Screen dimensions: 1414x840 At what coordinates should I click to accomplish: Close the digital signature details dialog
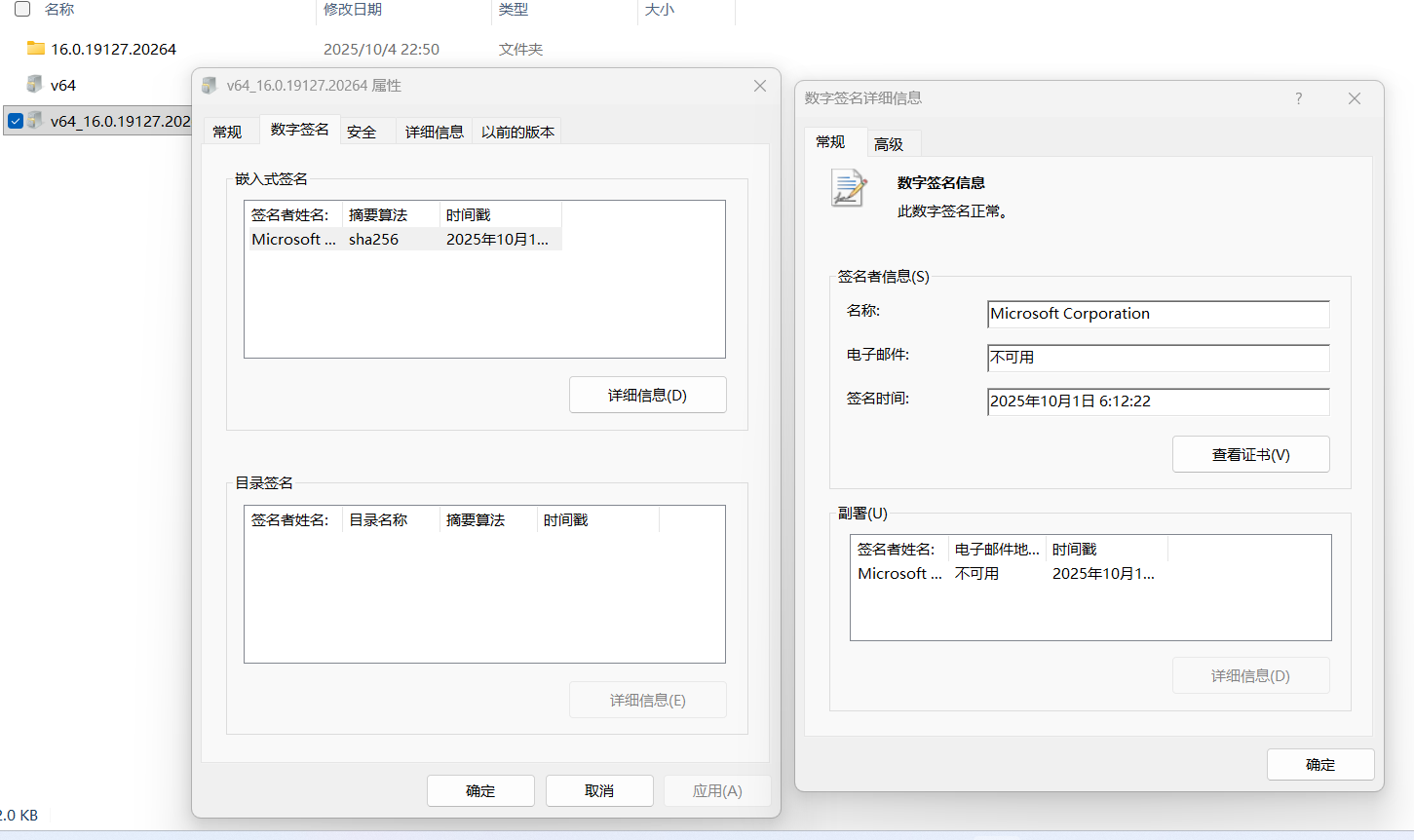tap(1354, 98)
